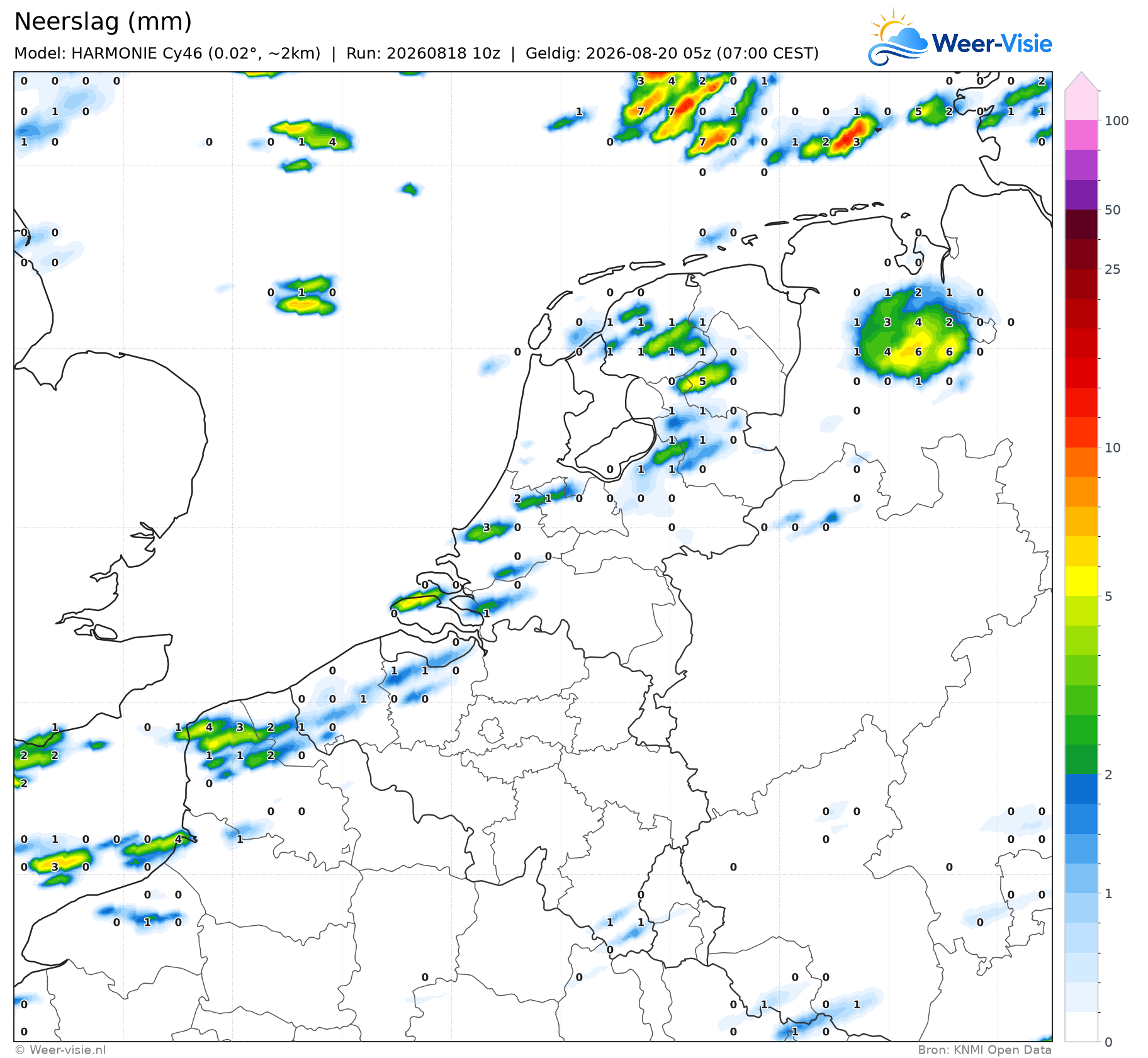Click the © Weer-visie.nl footer link
The width and height of the screenshot is (1148, 1058).
60,1050
